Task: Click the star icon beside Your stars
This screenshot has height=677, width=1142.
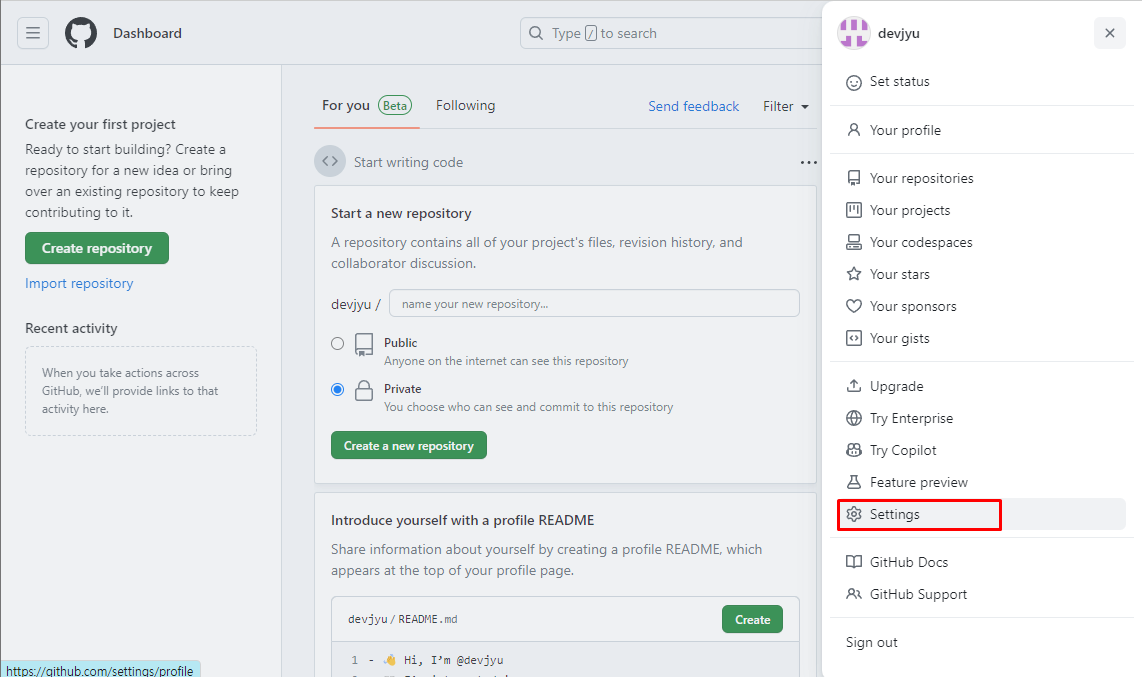Action: click(x=854, y=274)
